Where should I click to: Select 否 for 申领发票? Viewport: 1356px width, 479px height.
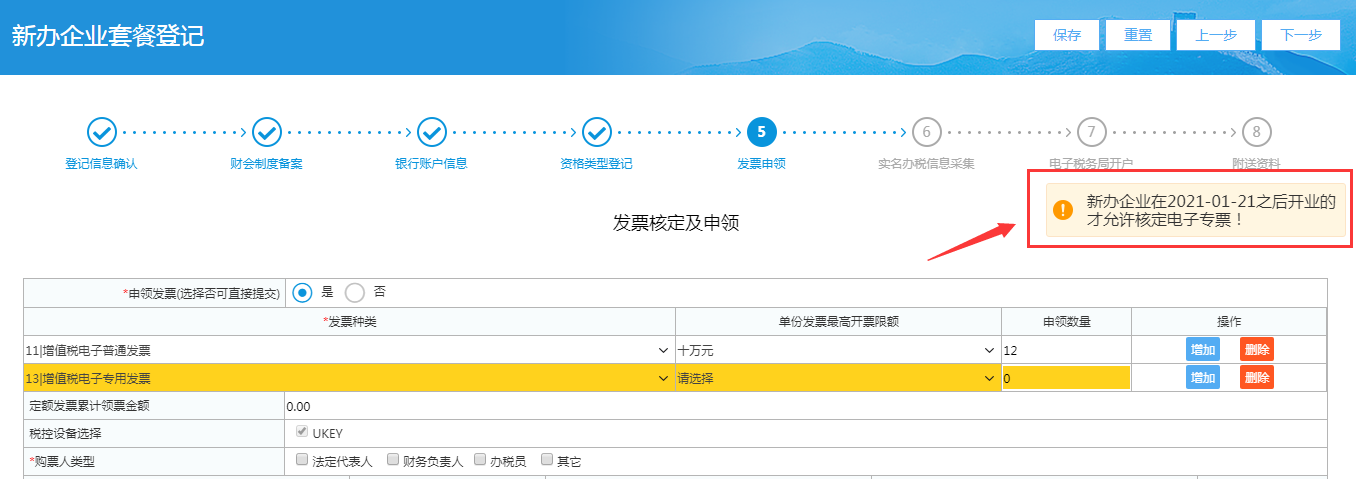point(355,293)
